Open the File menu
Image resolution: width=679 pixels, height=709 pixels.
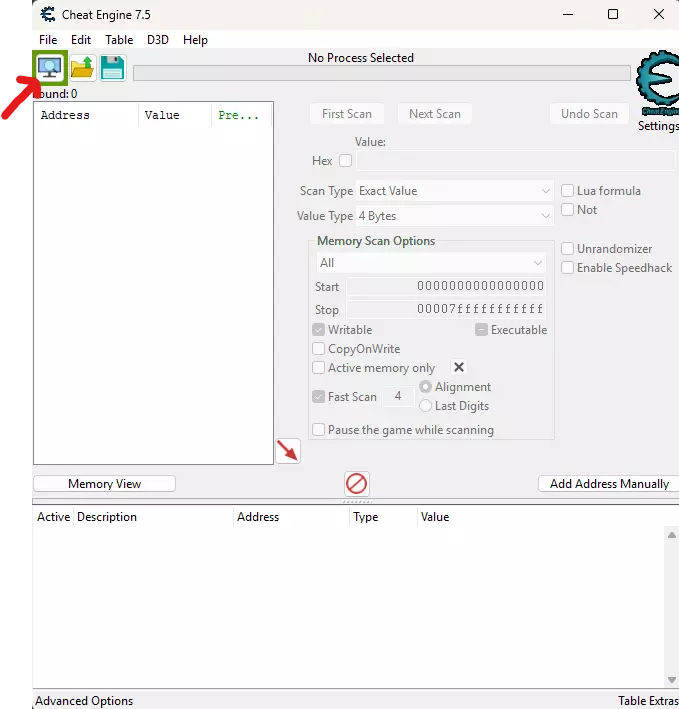[x=48, y=40]
